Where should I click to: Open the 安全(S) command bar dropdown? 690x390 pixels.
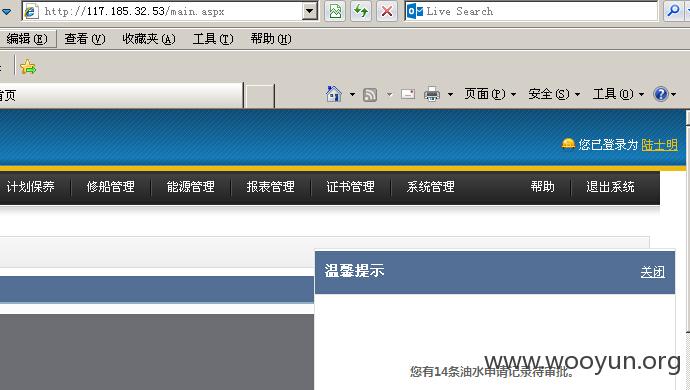click(554, 94)
